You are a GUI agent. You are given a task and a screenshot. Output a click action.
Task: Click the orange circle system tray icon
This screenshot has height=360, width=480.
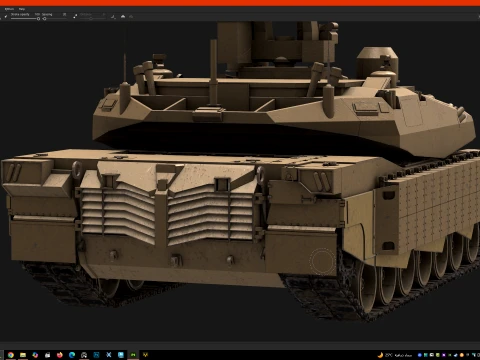click(x=462, y=355)
